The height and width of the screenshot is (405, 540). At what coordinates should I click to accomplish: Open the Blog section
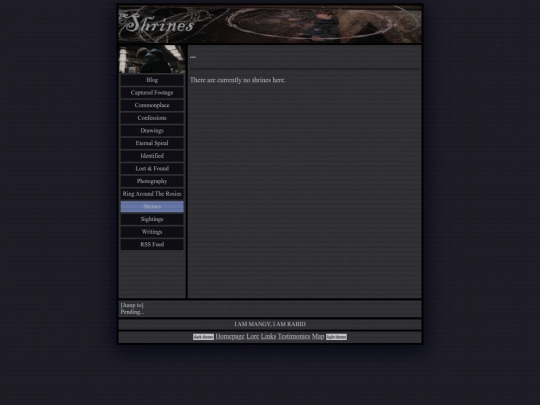(x=152, y=80)
